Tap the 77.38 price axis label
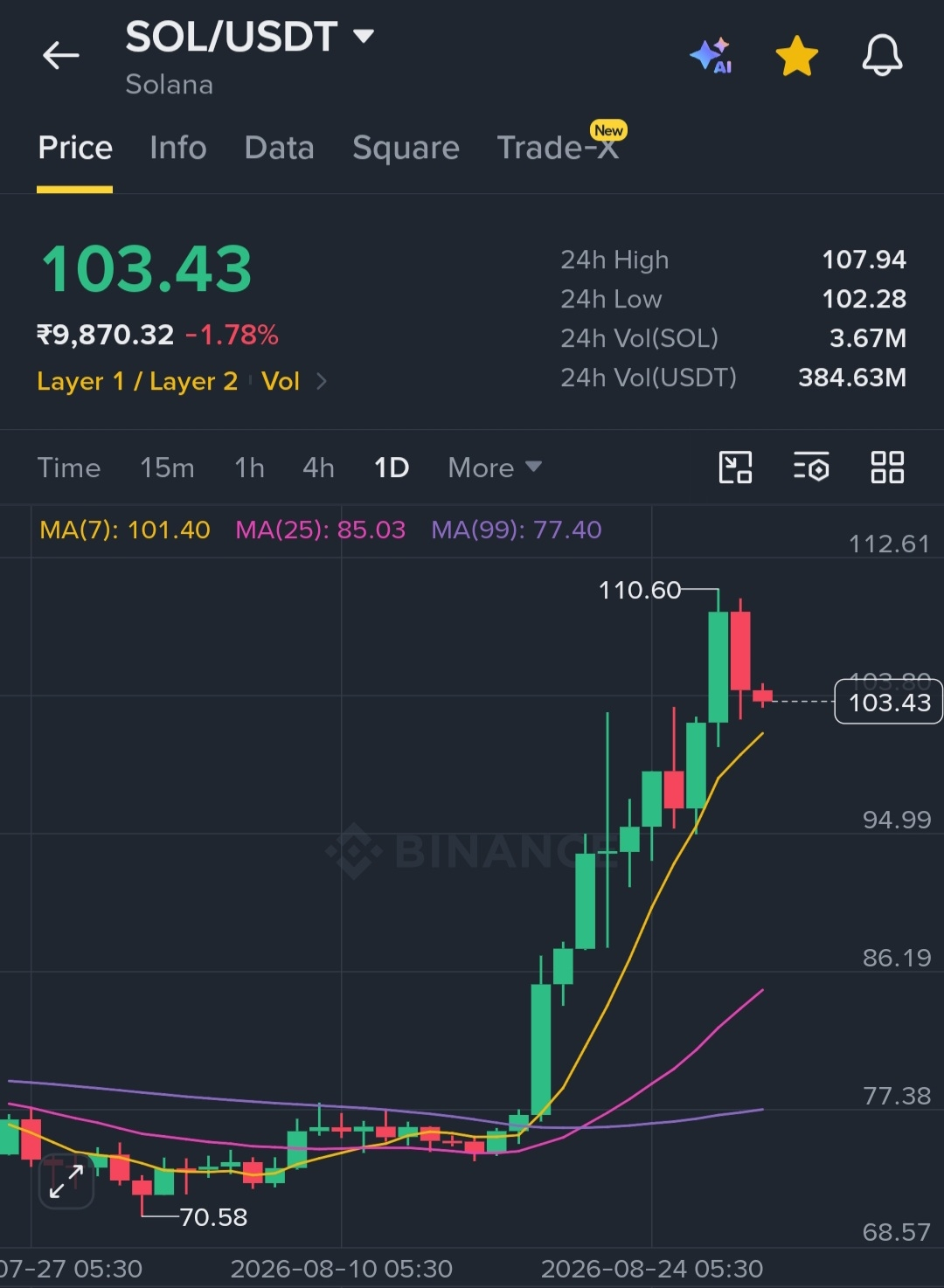 tap(896, 1096)
